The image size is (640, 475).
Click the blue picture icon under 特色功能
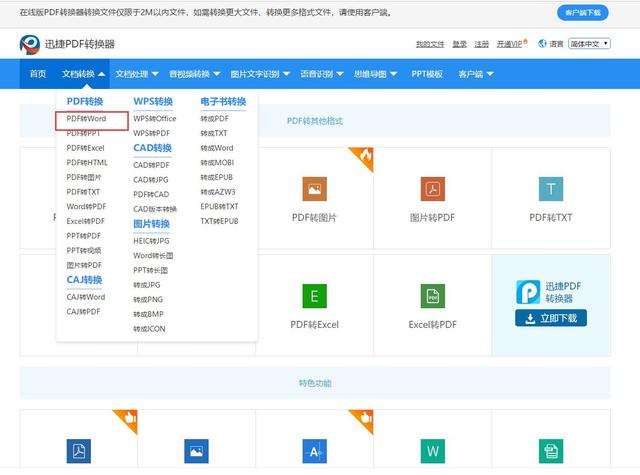196,451
